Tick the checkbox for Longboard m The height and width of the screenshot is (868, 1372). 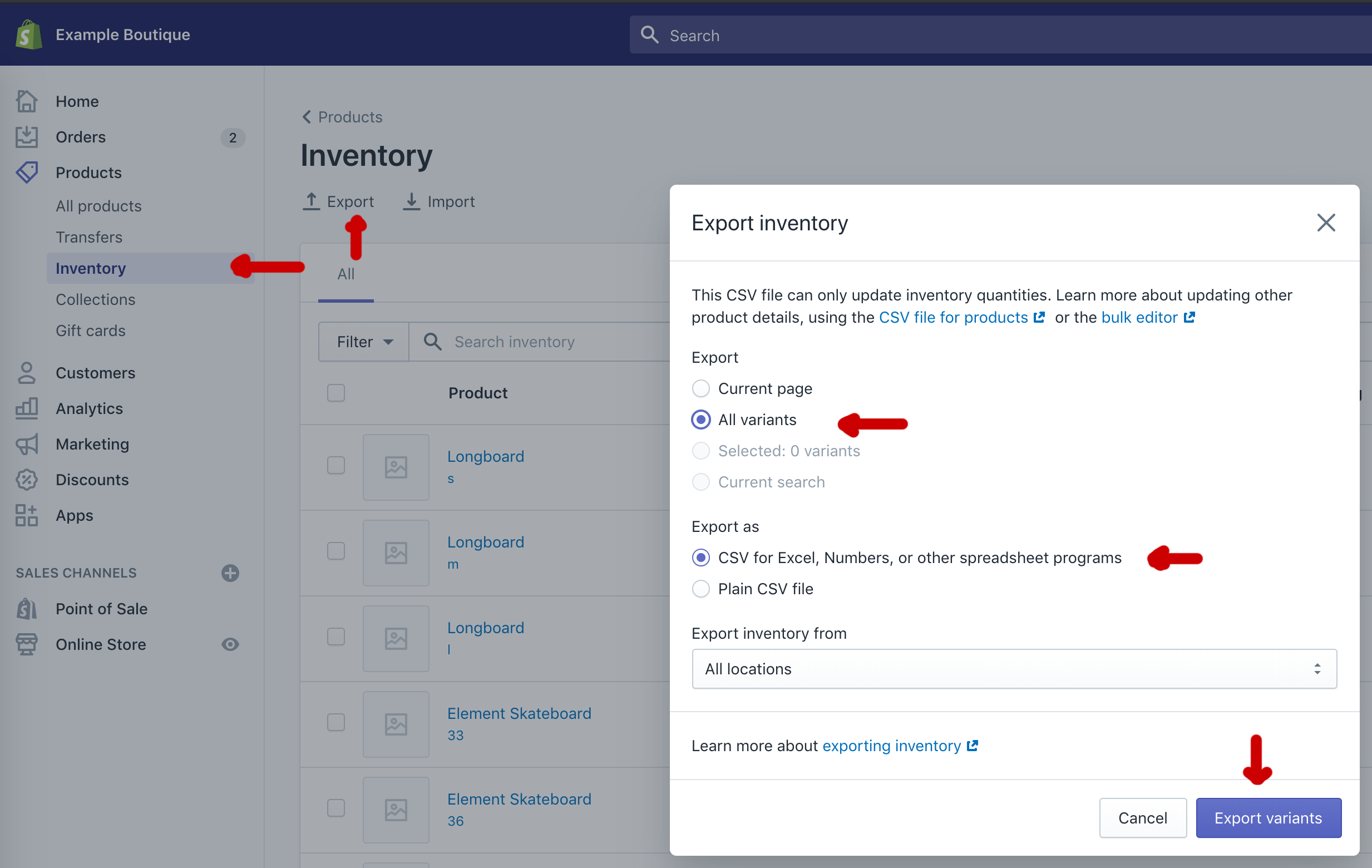point(336,550)
